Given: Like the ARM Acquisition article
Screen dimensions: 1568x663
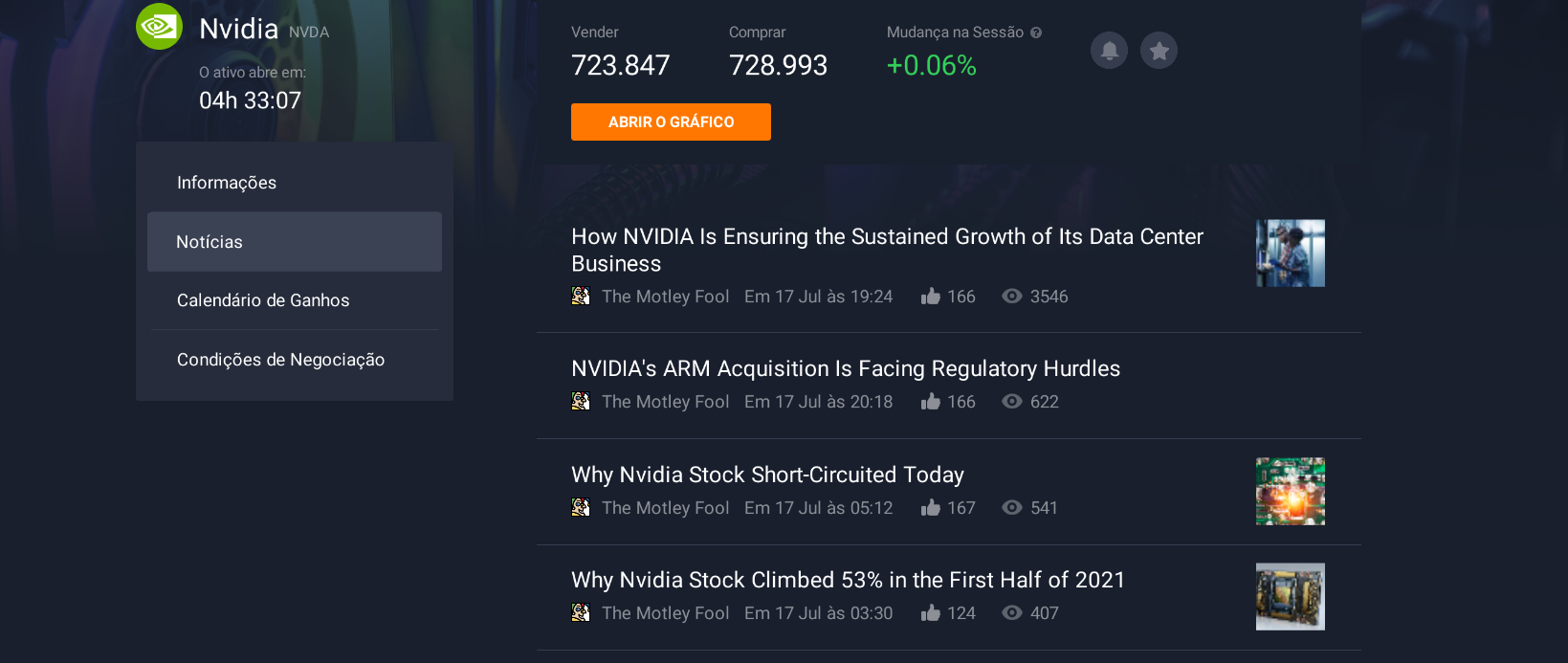Looking at the screenshot, I should [930, 401].
